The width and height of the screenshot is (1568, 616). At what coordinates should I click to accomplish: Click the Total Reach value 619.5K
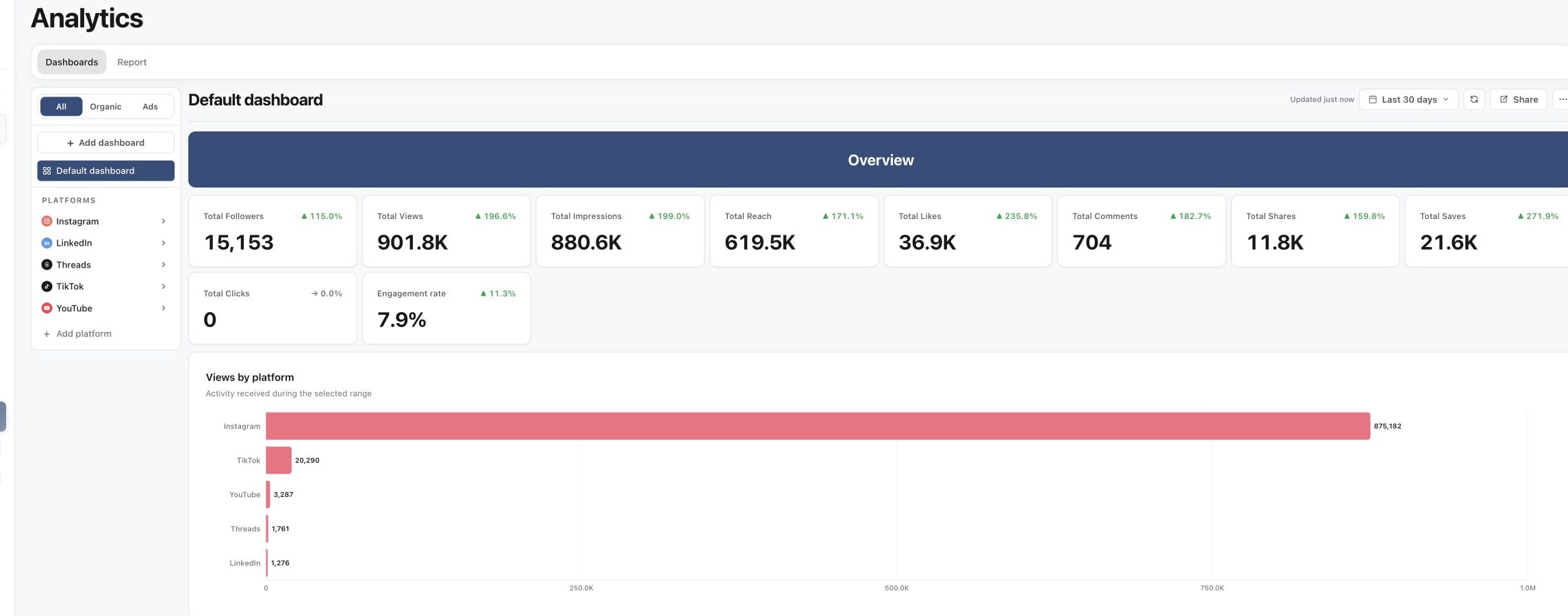tap(760, 242)
